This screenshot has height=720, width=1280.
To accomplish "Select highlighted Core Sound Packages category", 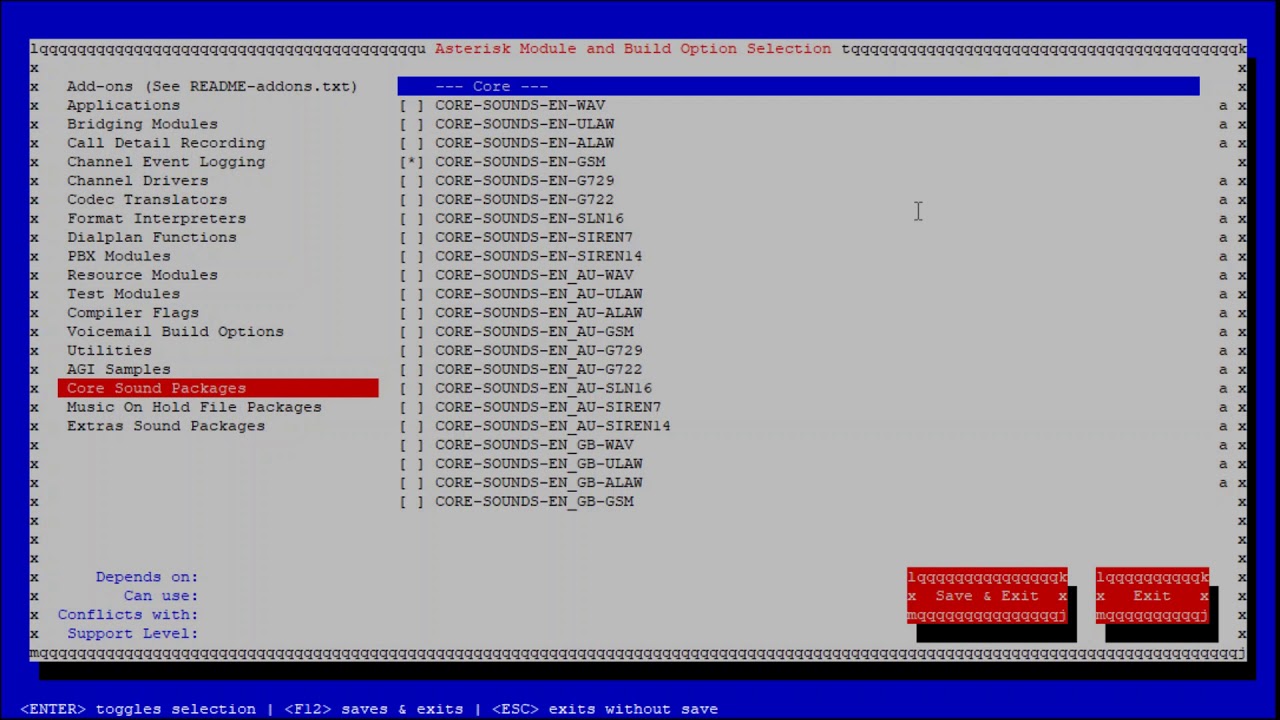I will pos(218,388).
